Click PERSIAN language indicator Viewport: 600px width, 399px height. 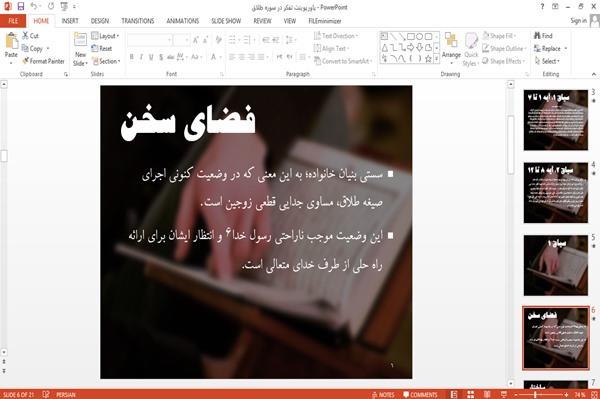click(x=66, y=394)
